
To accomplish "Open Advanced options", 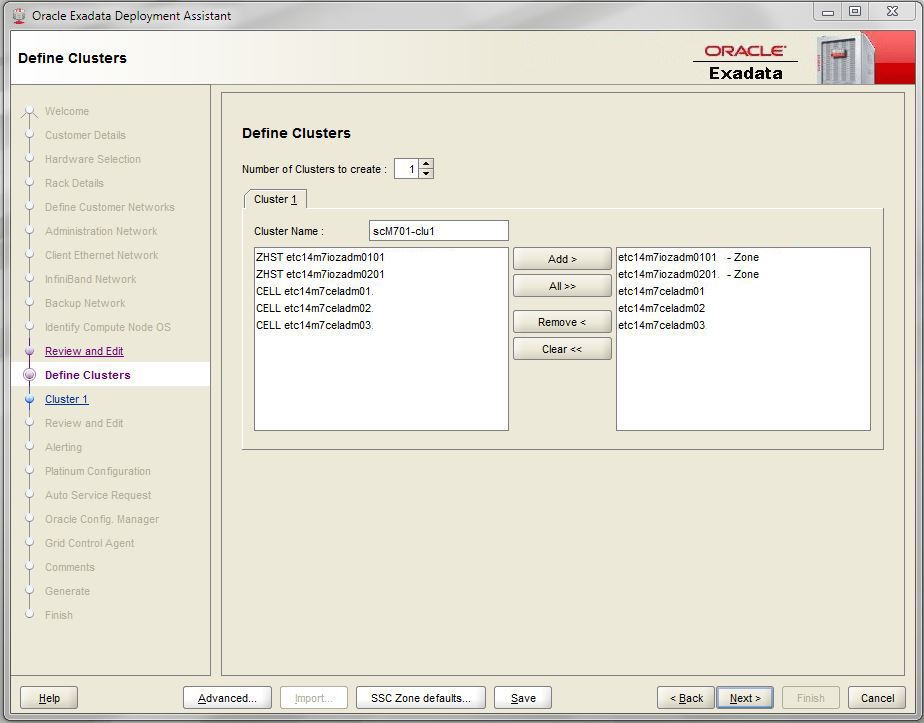I will [227, 698].
